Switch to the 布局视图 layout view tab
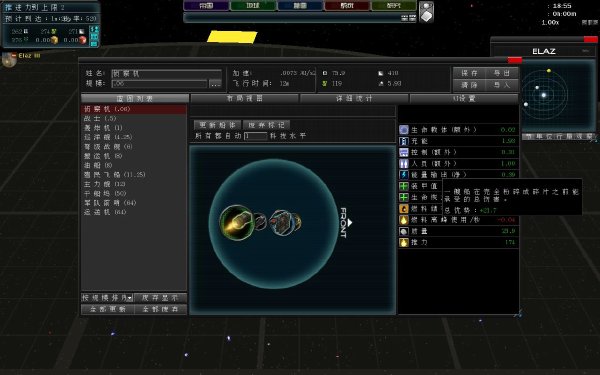Image resolution: width=600 pixels, height=375 pixels. click(x=245, y=98)
